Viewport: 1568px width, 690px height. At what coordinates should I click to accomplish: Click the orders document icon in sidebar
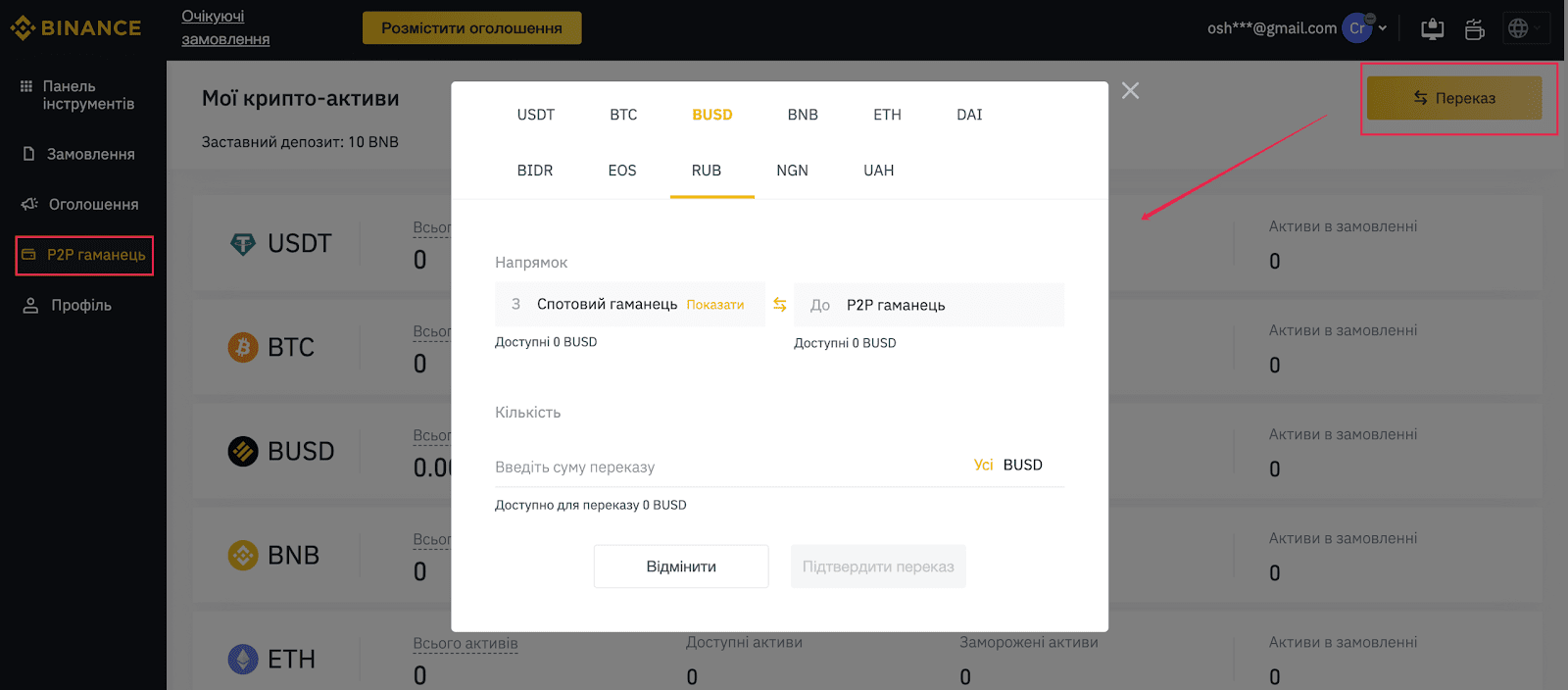(x=28, y=154)
